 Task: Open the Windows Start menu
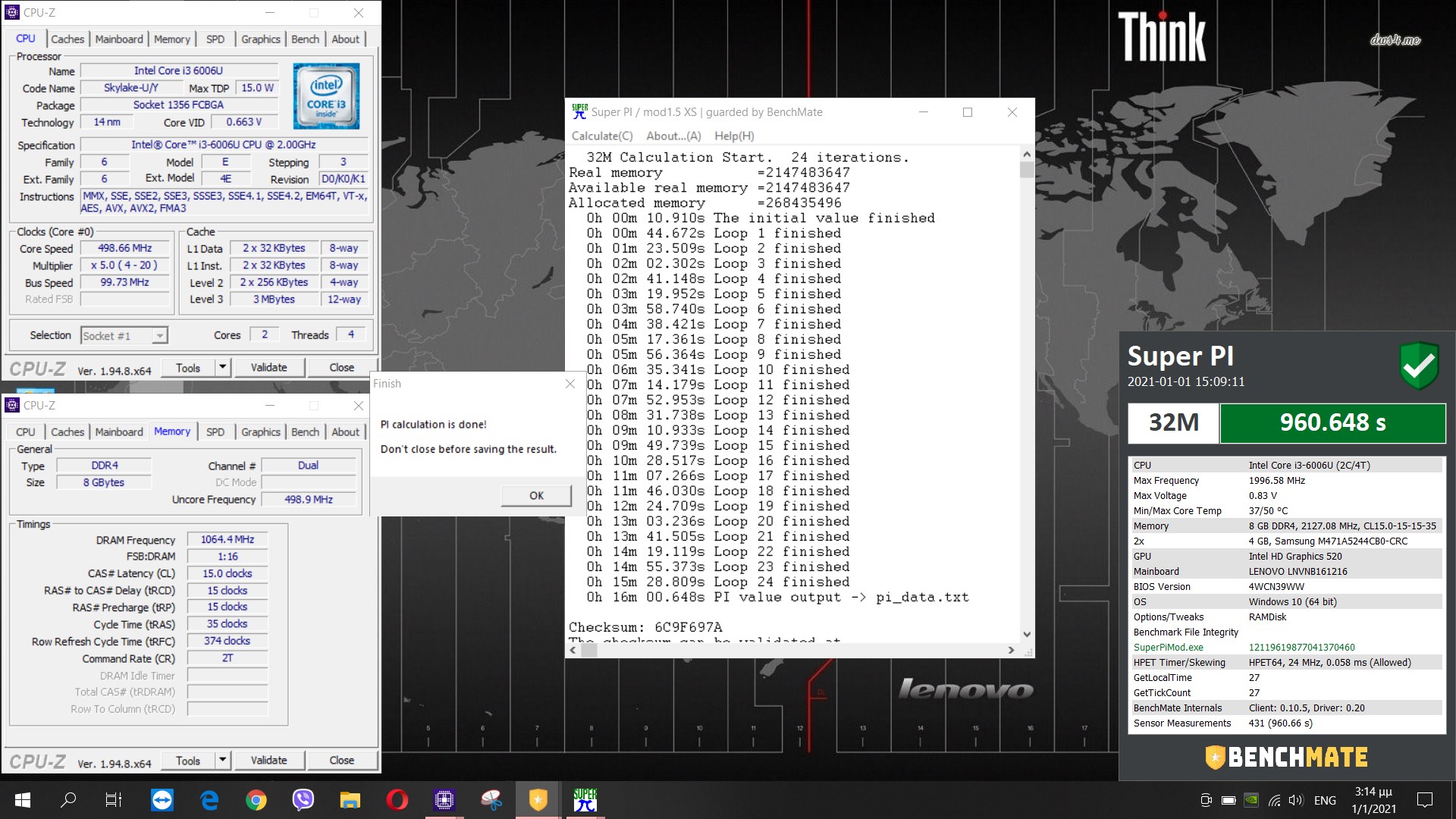tap(22, 800)
